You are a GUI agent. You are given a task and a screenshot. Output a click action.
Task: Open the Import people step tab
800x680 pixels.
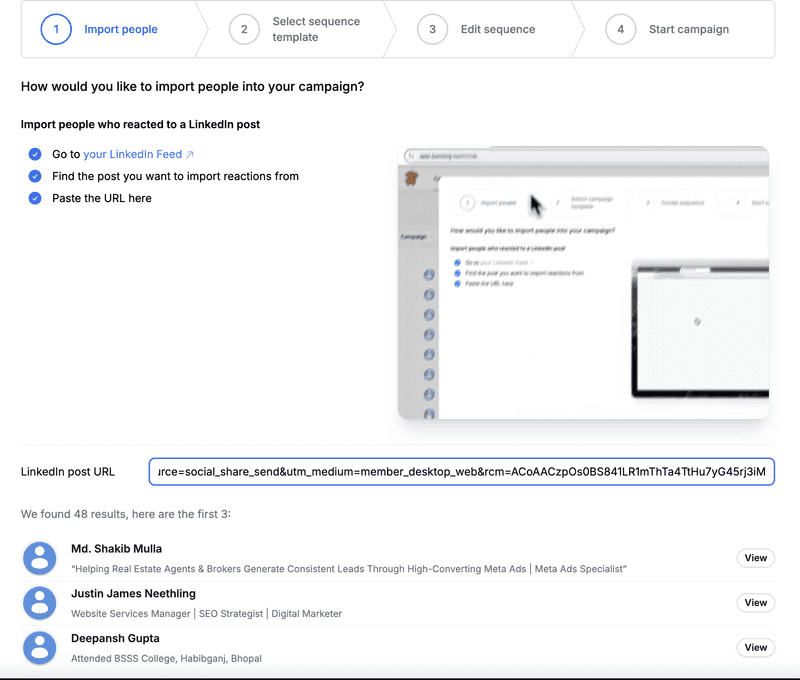pos(120,29)
